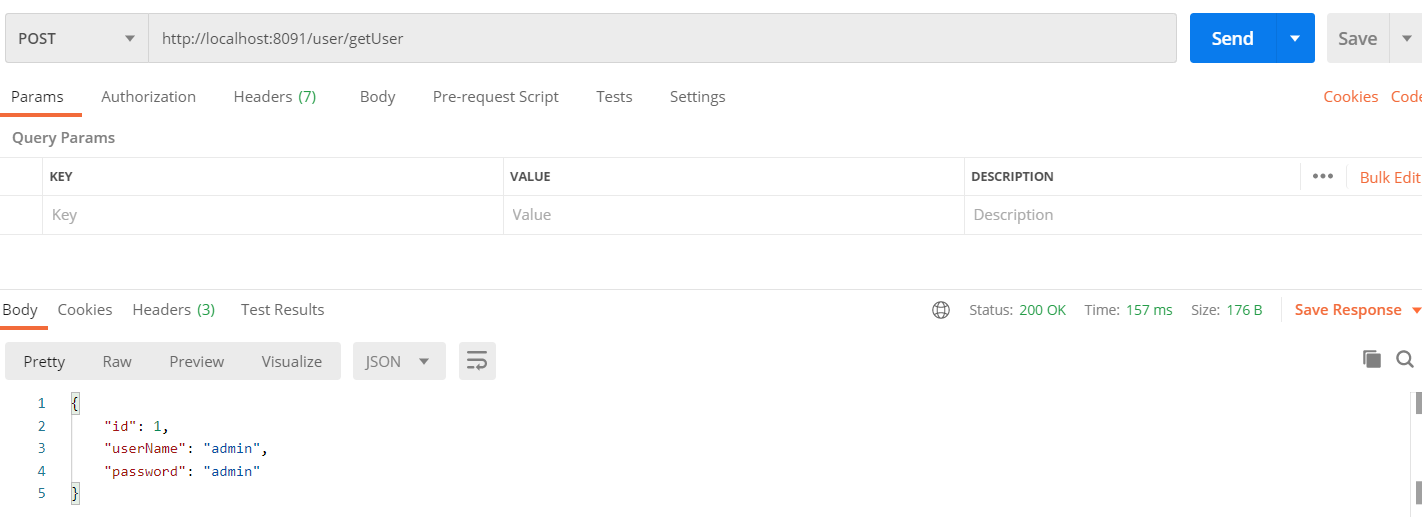Expand the Send button arrow options
The height and width of the screenshot is (517, 1422).
pos(1295,38)
